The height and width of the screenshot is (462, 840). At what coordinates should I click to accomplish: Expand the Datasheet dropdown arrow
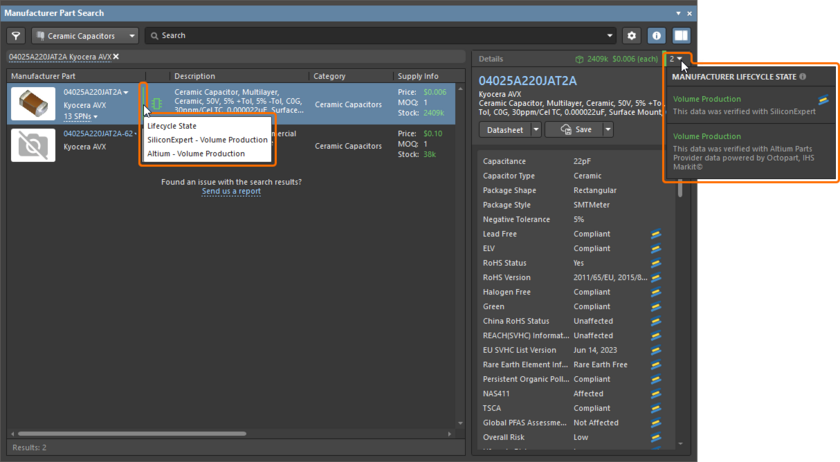point(536,130)
